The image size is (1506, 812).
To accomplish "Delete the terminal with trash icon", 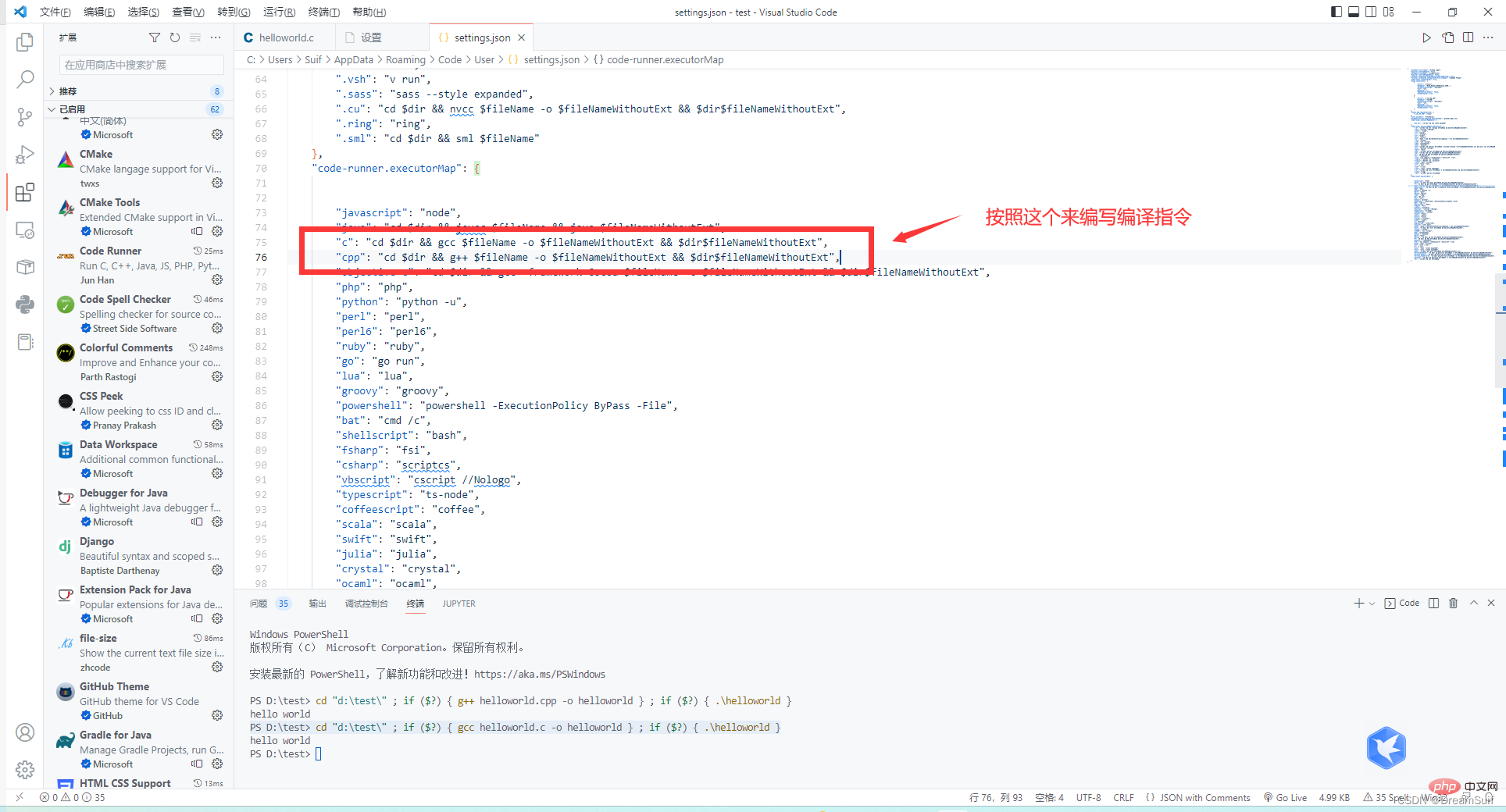I will pos(1453,603).
